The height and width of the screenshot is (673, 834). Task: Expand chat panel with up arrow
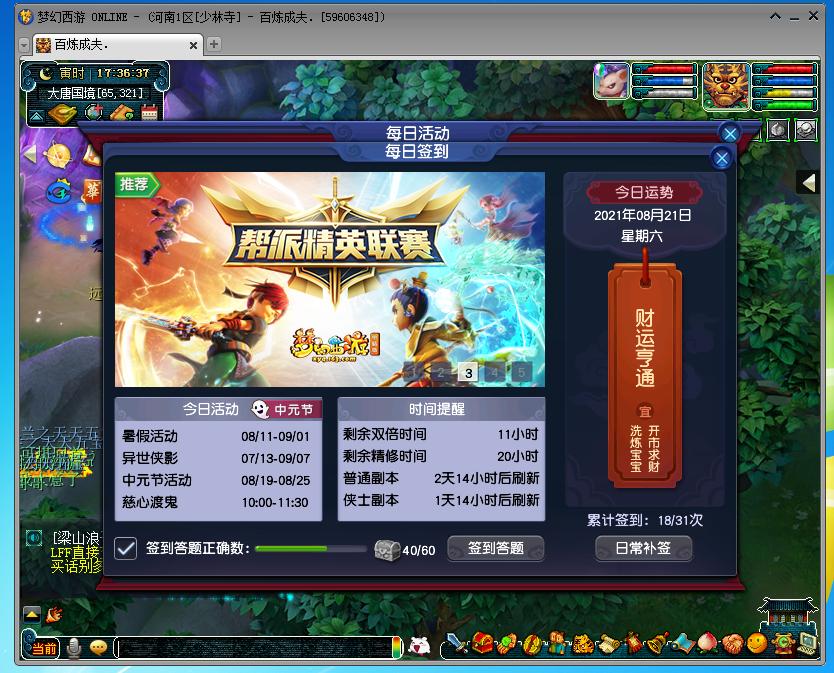[x=32, y=614]
